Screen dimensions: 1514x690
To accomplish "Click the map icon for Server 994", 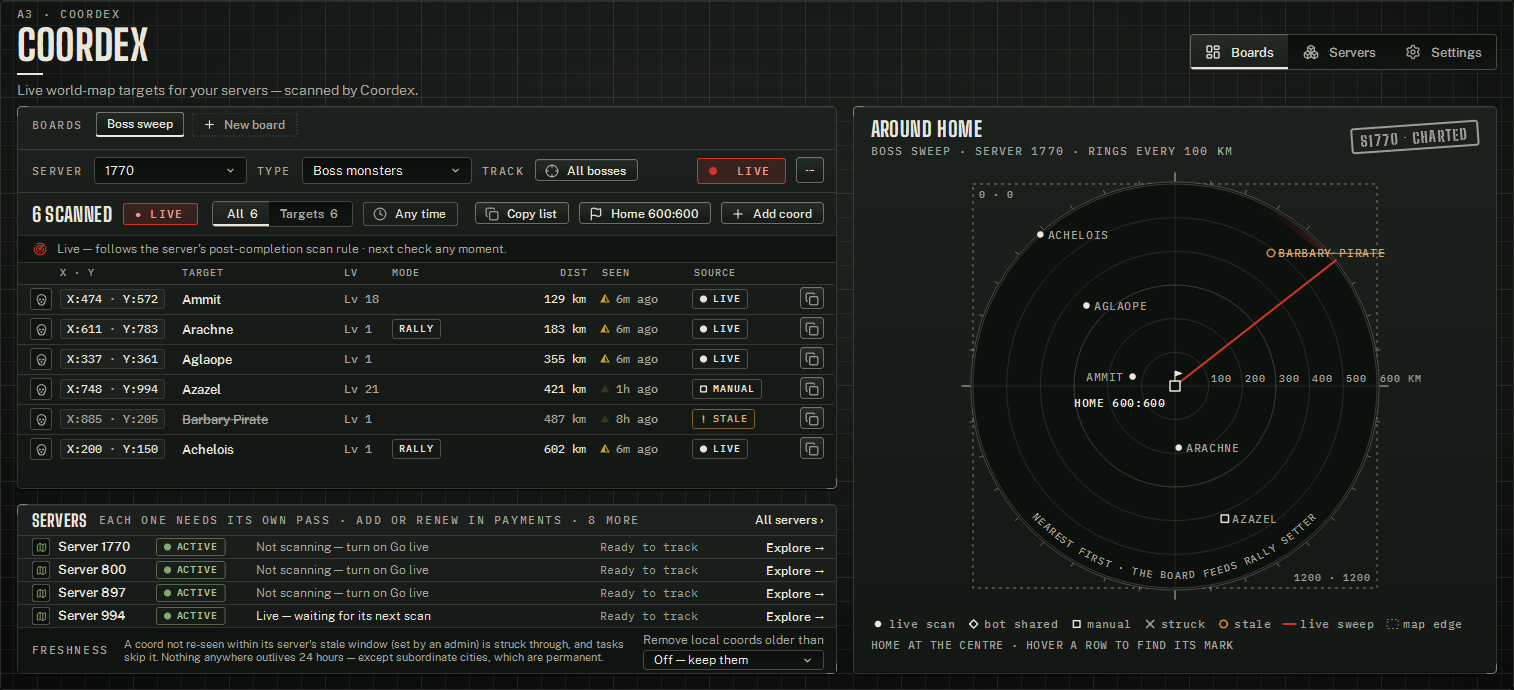I will point(41,616).
